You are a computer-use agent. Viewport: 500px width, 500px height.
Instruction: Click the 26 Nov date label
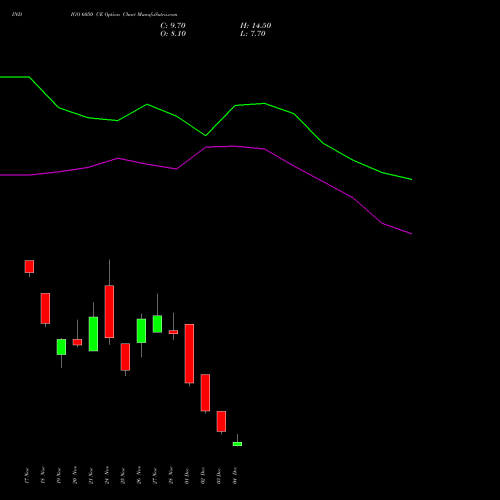[139, 475]
